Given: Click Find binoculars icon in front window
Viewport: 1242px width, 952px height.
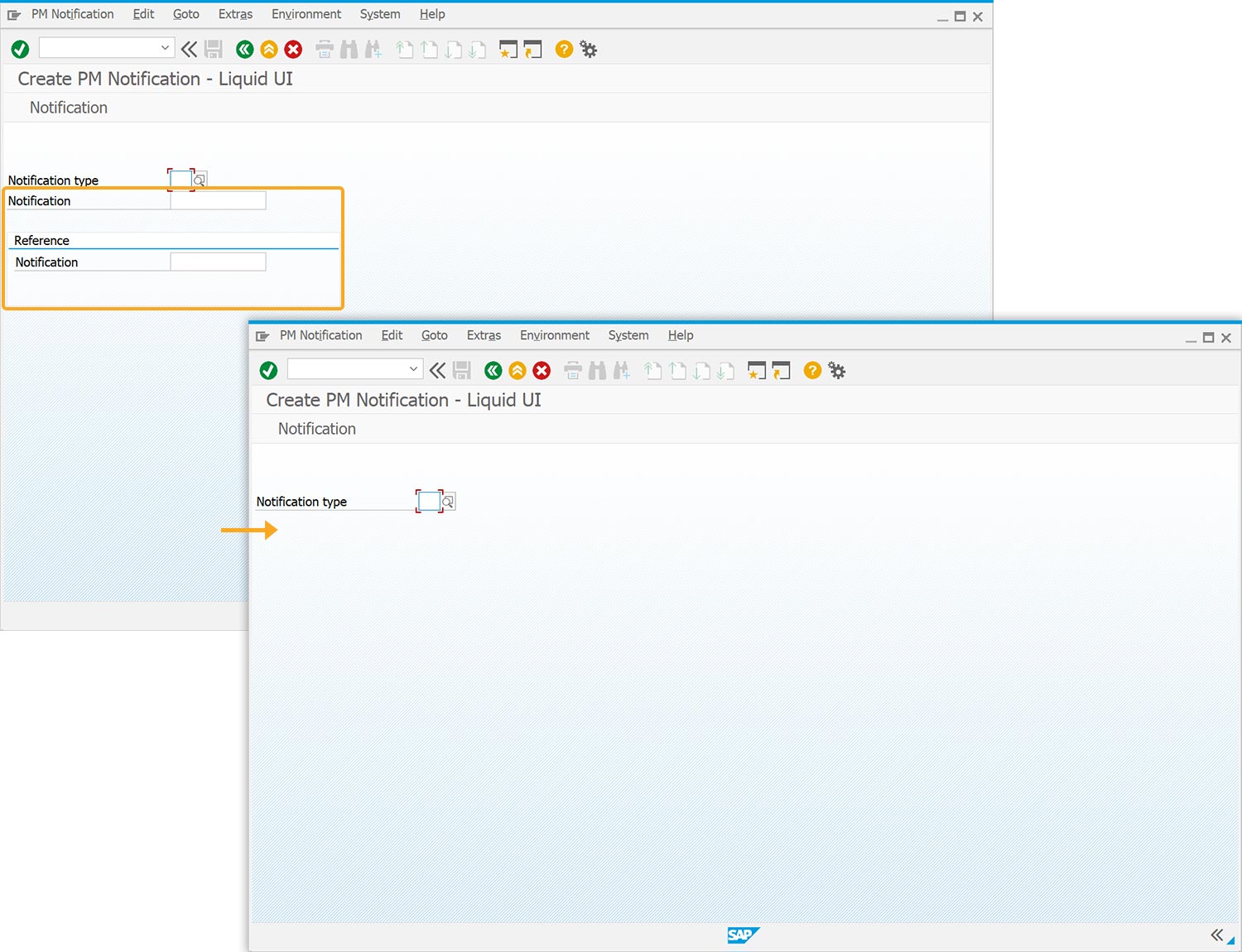Looking at the screenshot, I should point(598,371).
